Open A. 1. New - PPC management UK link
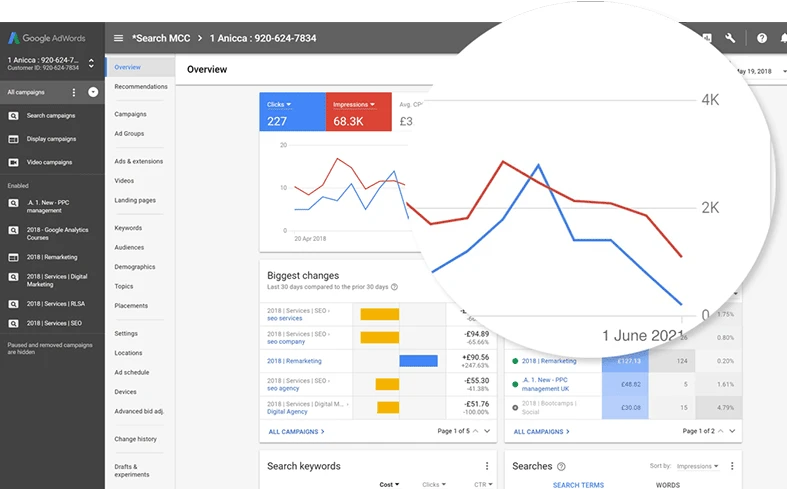 pyautogui.click(x=545, y=385)
